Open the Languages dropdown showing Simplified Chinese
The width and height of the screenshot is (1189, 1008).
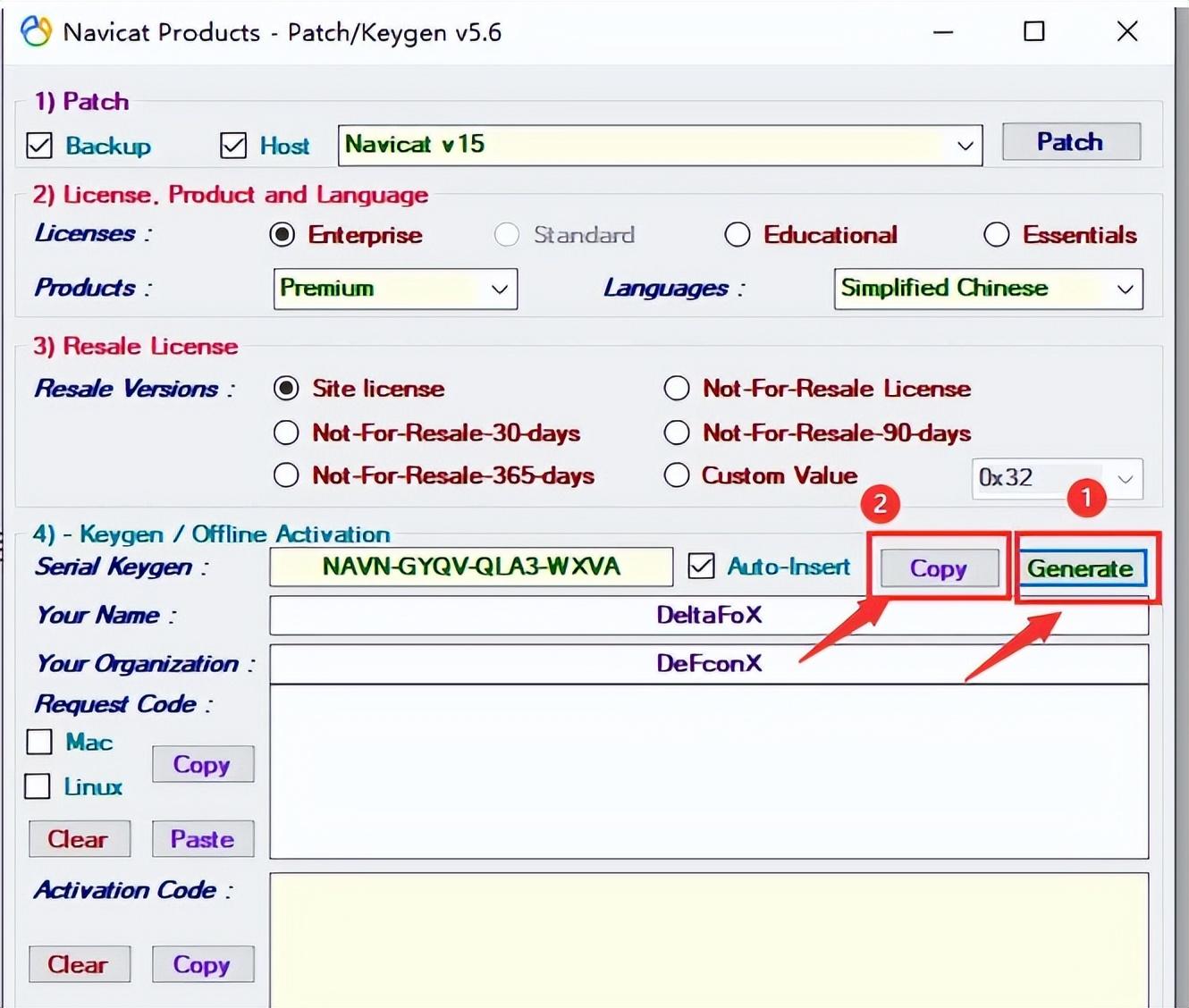pyautogui.click(x=988, y=289)
